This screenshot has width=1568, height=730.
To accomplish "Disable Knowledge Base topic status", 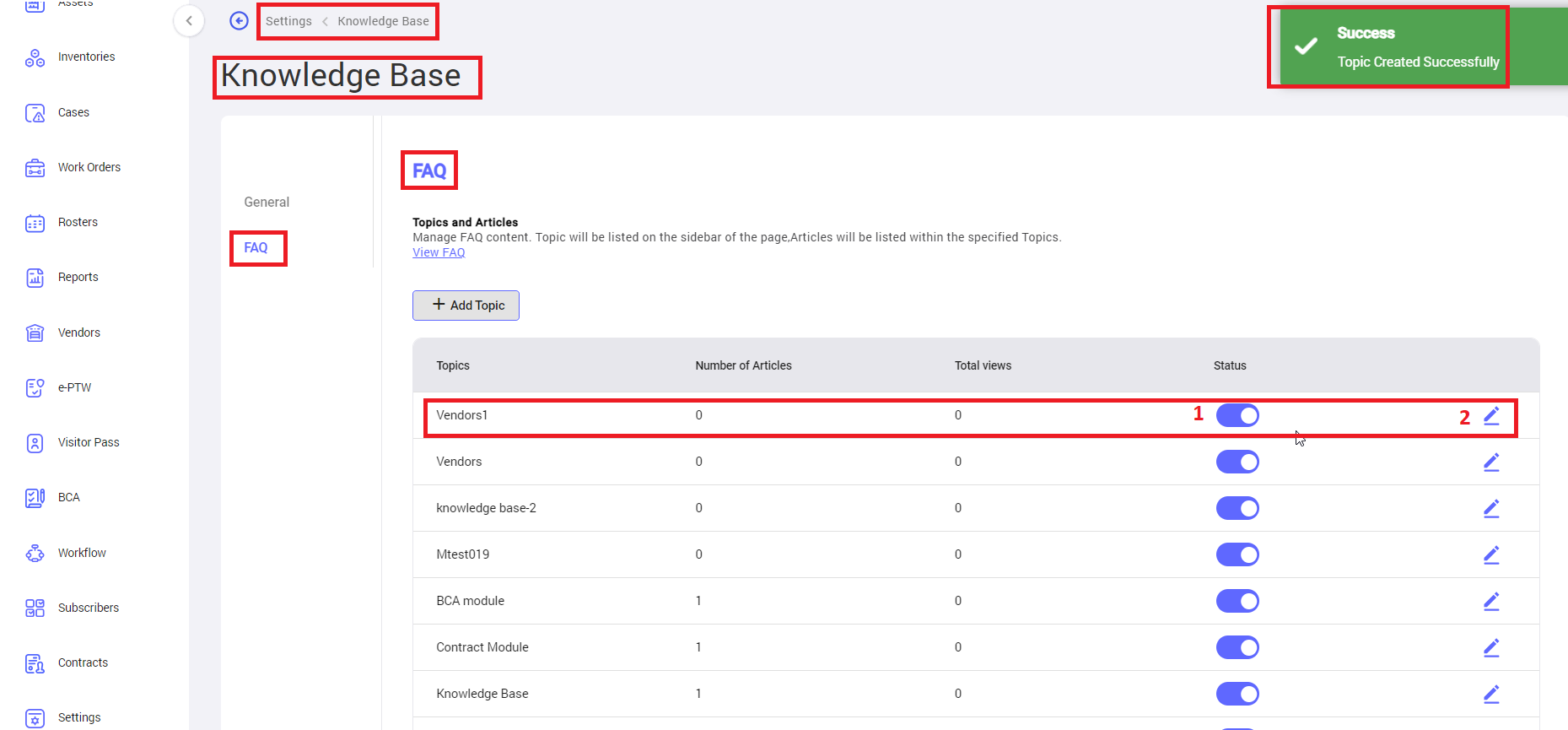I will click(x=1237, y=694).
